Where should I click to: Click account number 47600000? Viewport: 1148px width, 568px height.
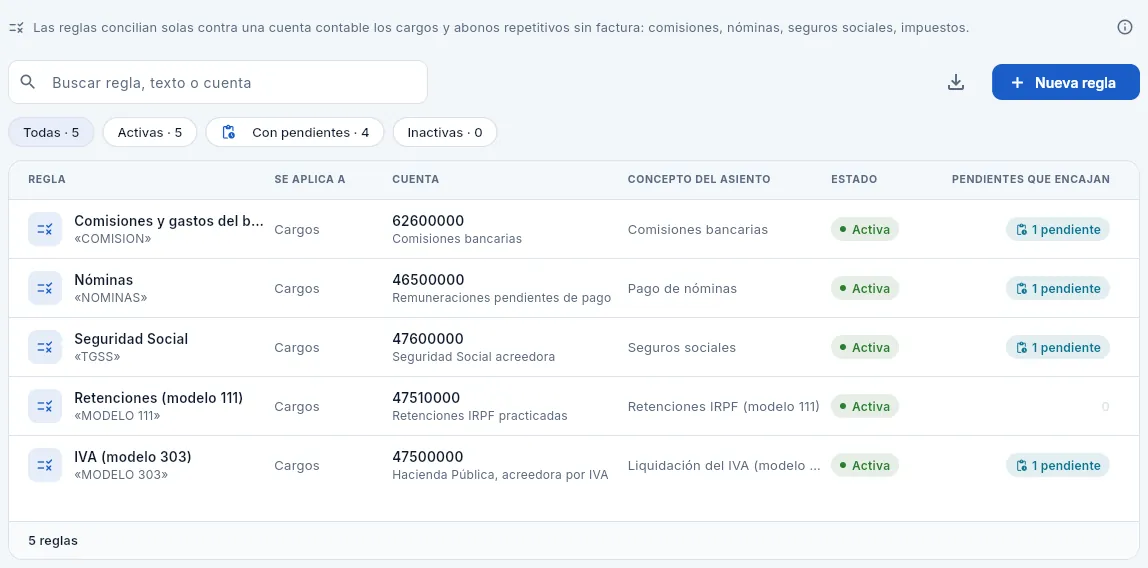point(428,339)
